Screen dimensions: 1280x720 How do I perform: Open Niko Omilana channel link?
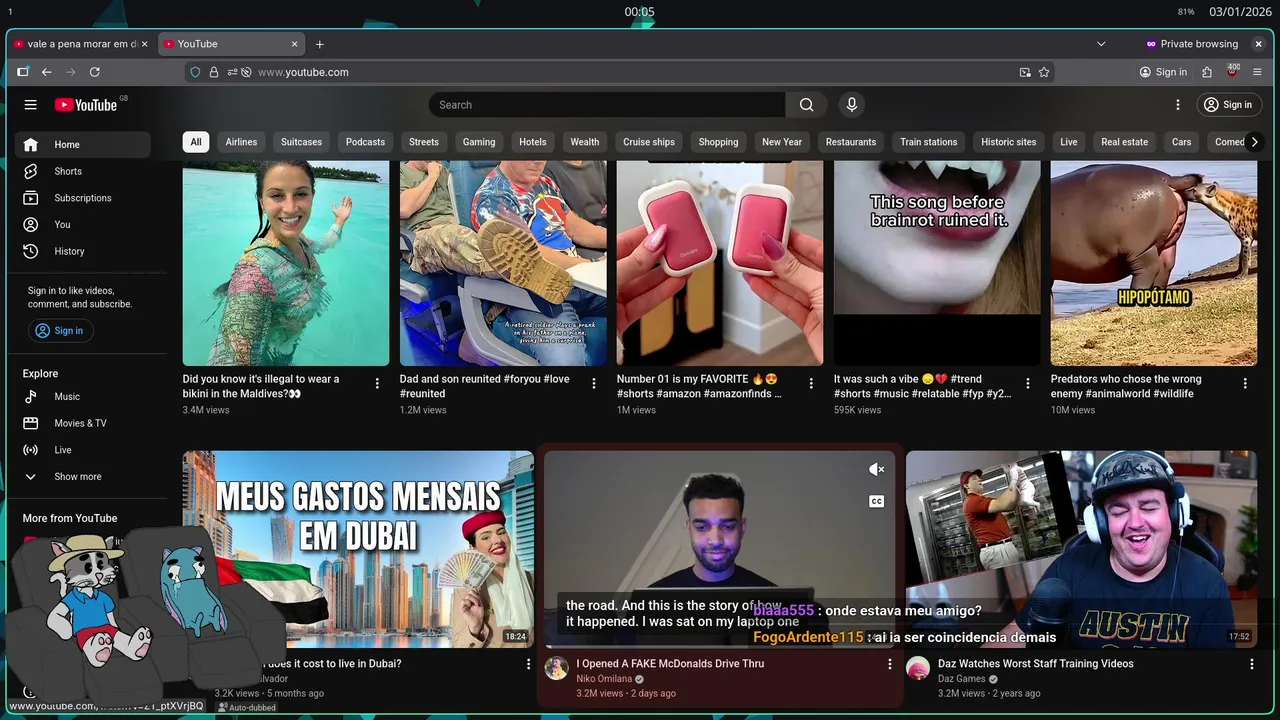pos(604,679)
